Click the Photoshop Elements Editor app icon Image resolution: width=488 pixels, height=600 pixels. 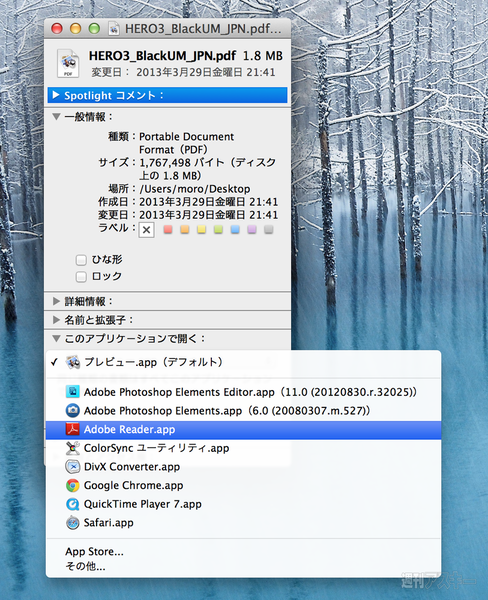[x=73, y=392]
